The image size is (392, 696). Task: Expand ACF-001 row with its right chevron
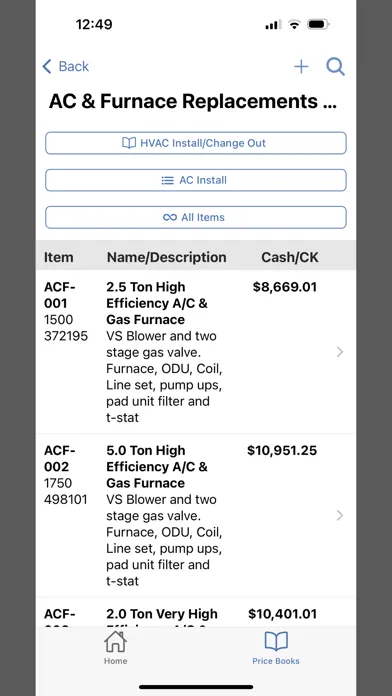point(340,352)
